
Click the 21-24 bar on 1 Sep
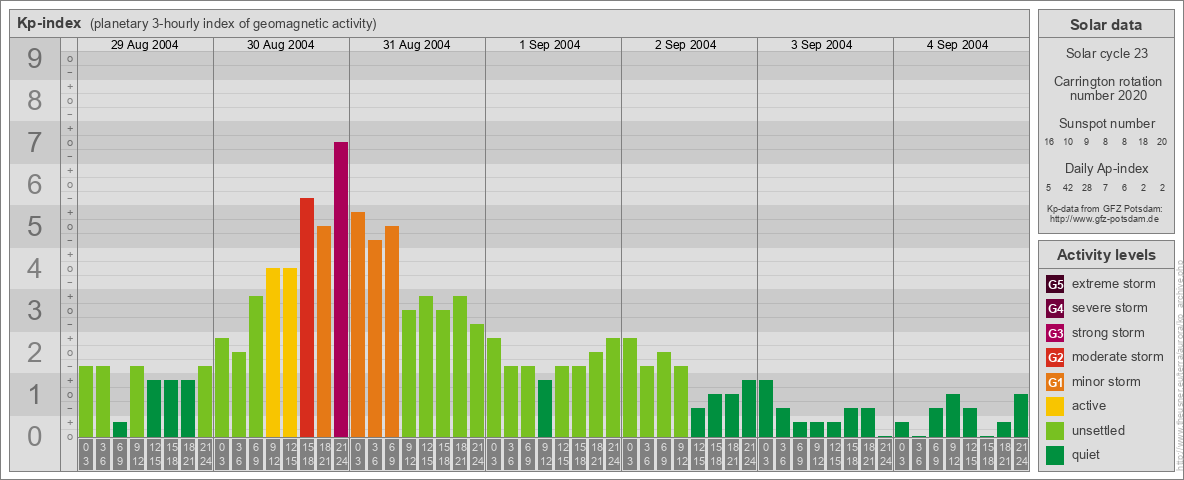(613, 387)
